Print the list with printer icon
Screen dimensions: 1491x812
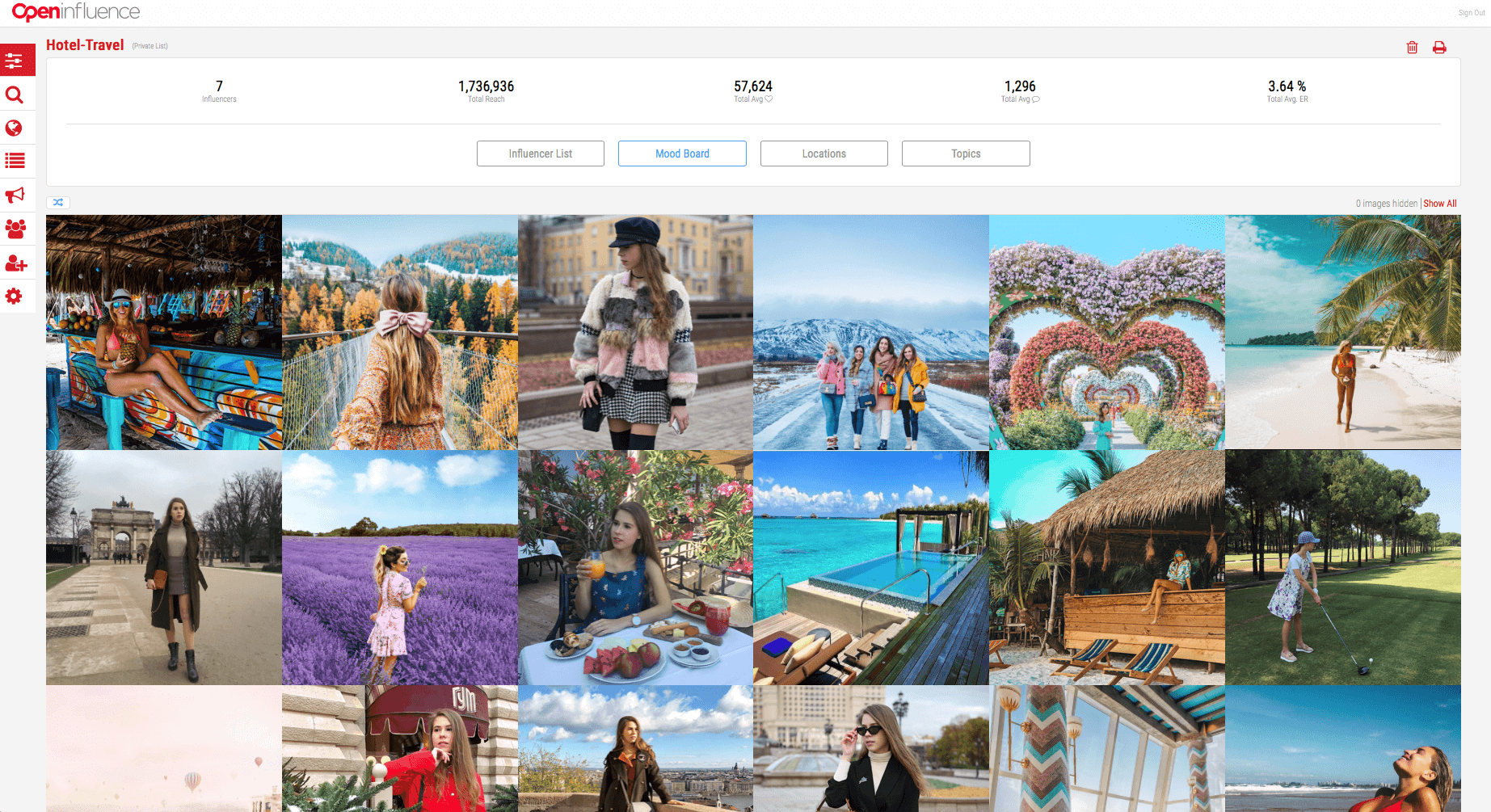pyautogui.click(x=1439, y=48)
